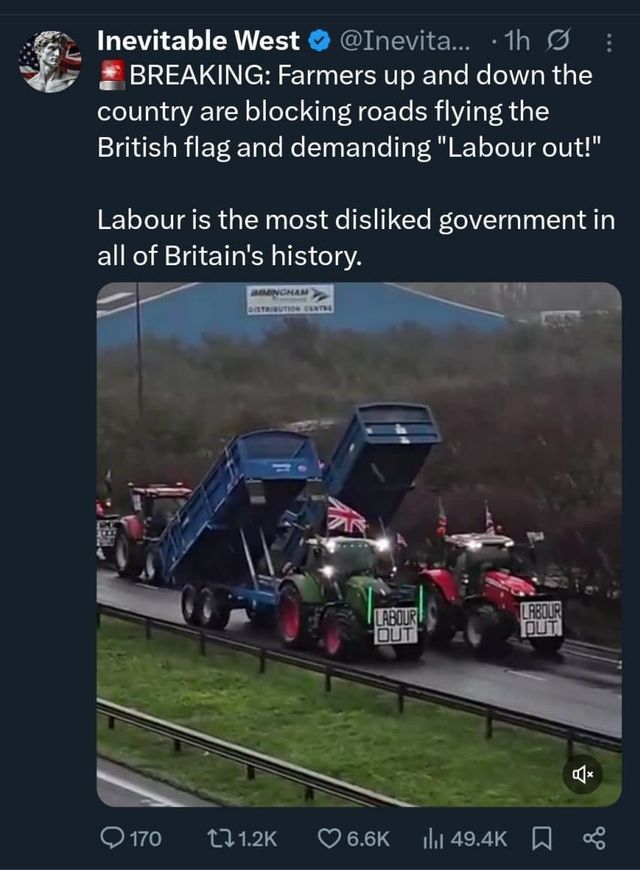Click the 1h post timestamp
The image size is (640, 870).
pyautogui.click(x=517, y=41)
